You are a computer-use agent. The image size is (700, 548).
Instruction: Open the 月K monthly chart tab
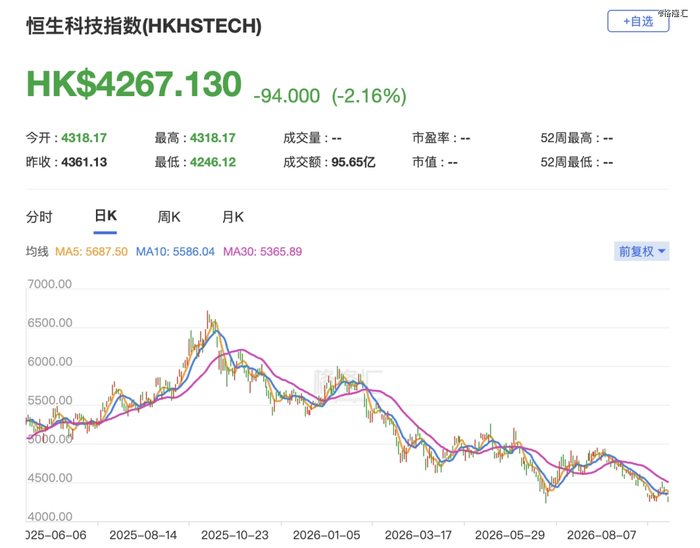[x=233, y=217]
